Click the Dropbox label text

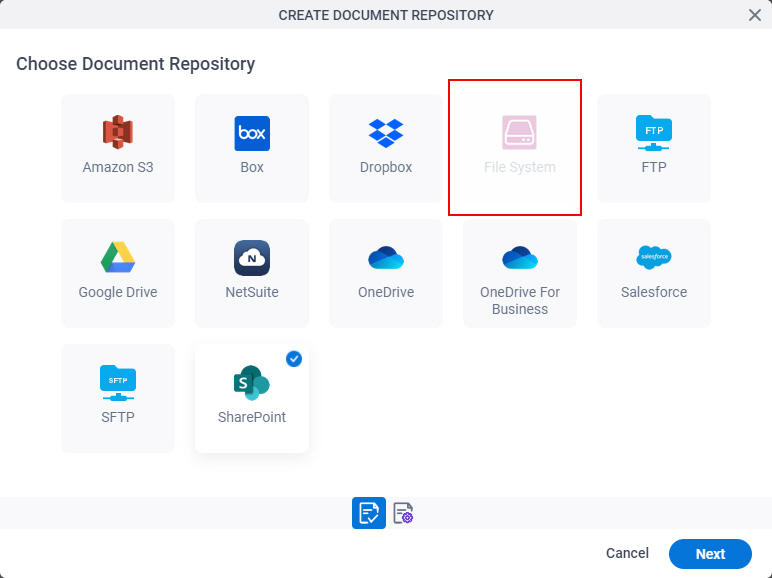pyautogui.click(x=386, y=167)
